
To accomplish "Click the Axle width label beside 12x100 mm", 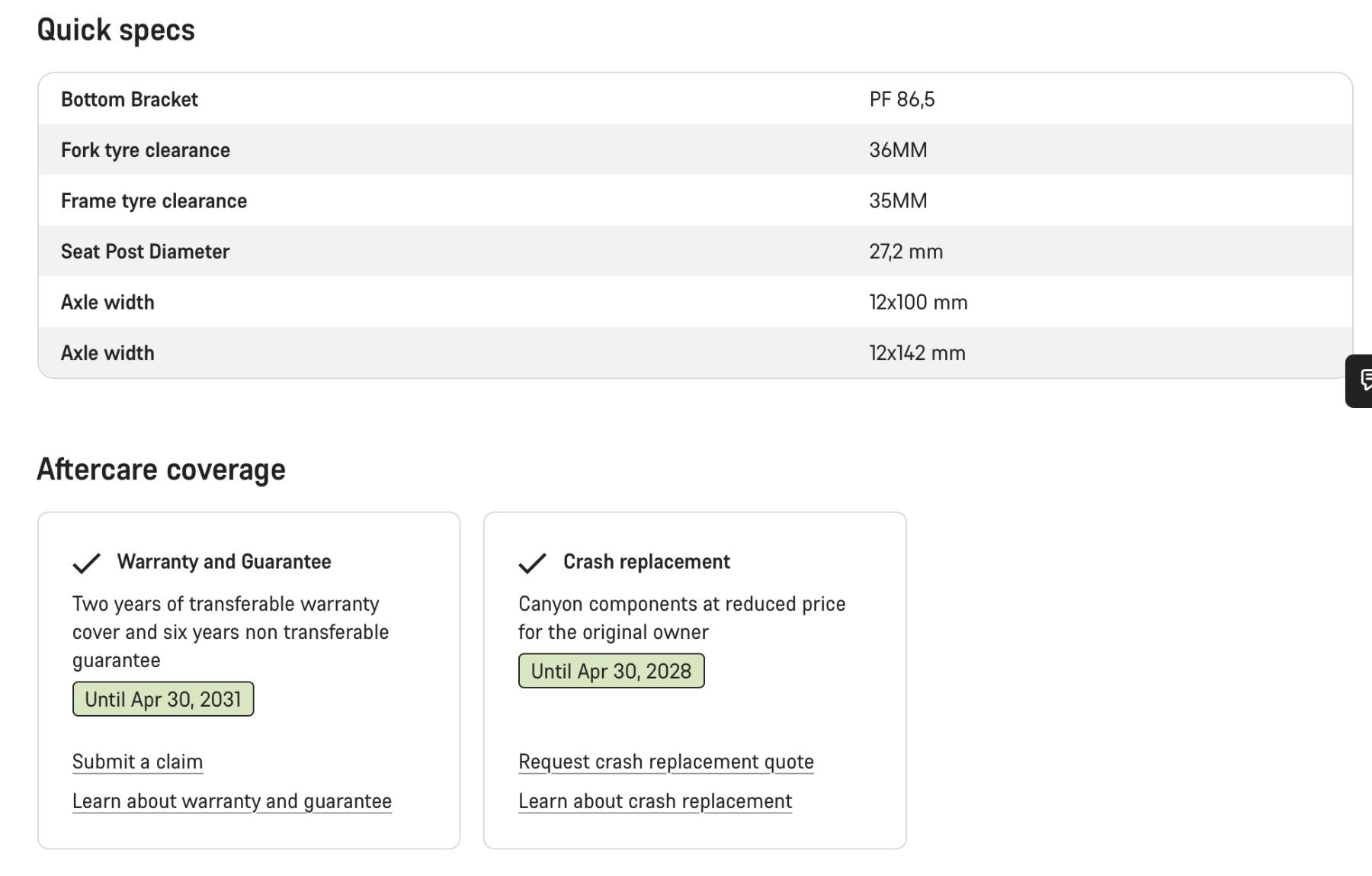I will (107, 303).
